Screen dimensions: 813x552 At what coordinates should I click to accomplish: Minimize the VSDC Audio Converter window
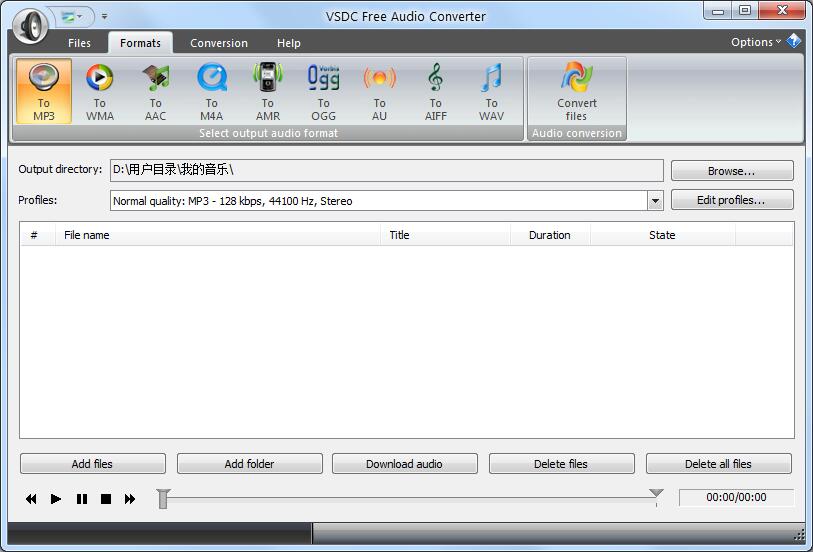pyautogui.click(x=718, y=10)
